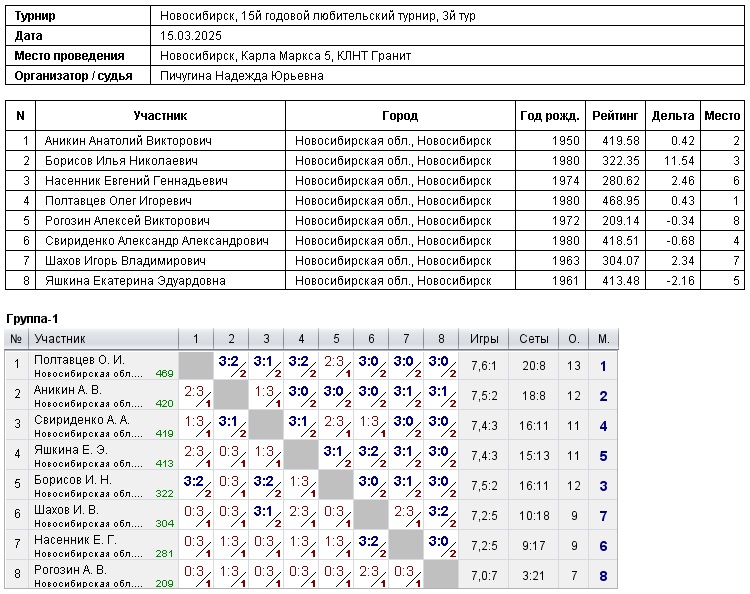
Task: Click organizer name Пичугина Надежда Юрьевна
Action: 242,75
